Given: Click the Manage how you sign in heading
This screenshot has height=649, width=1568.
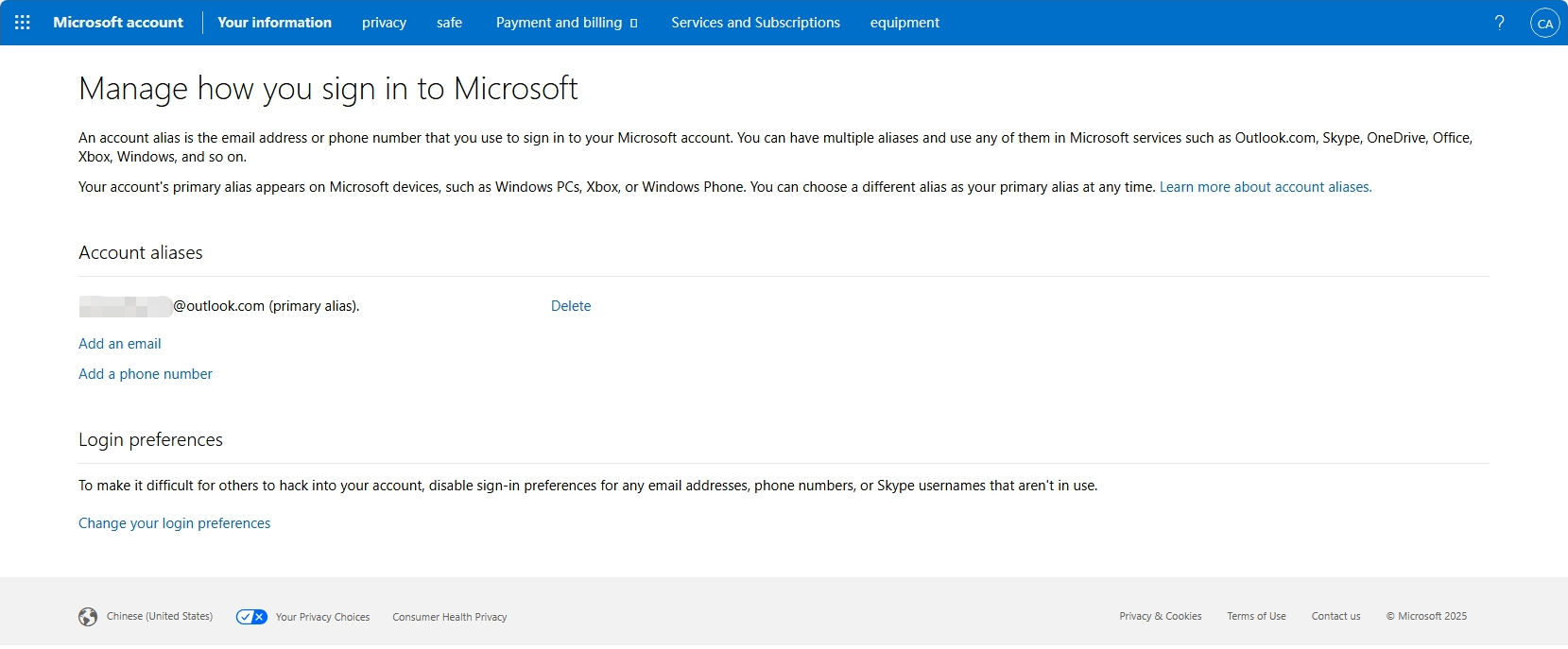Looking at the screenshot, I should click(328, 89).
